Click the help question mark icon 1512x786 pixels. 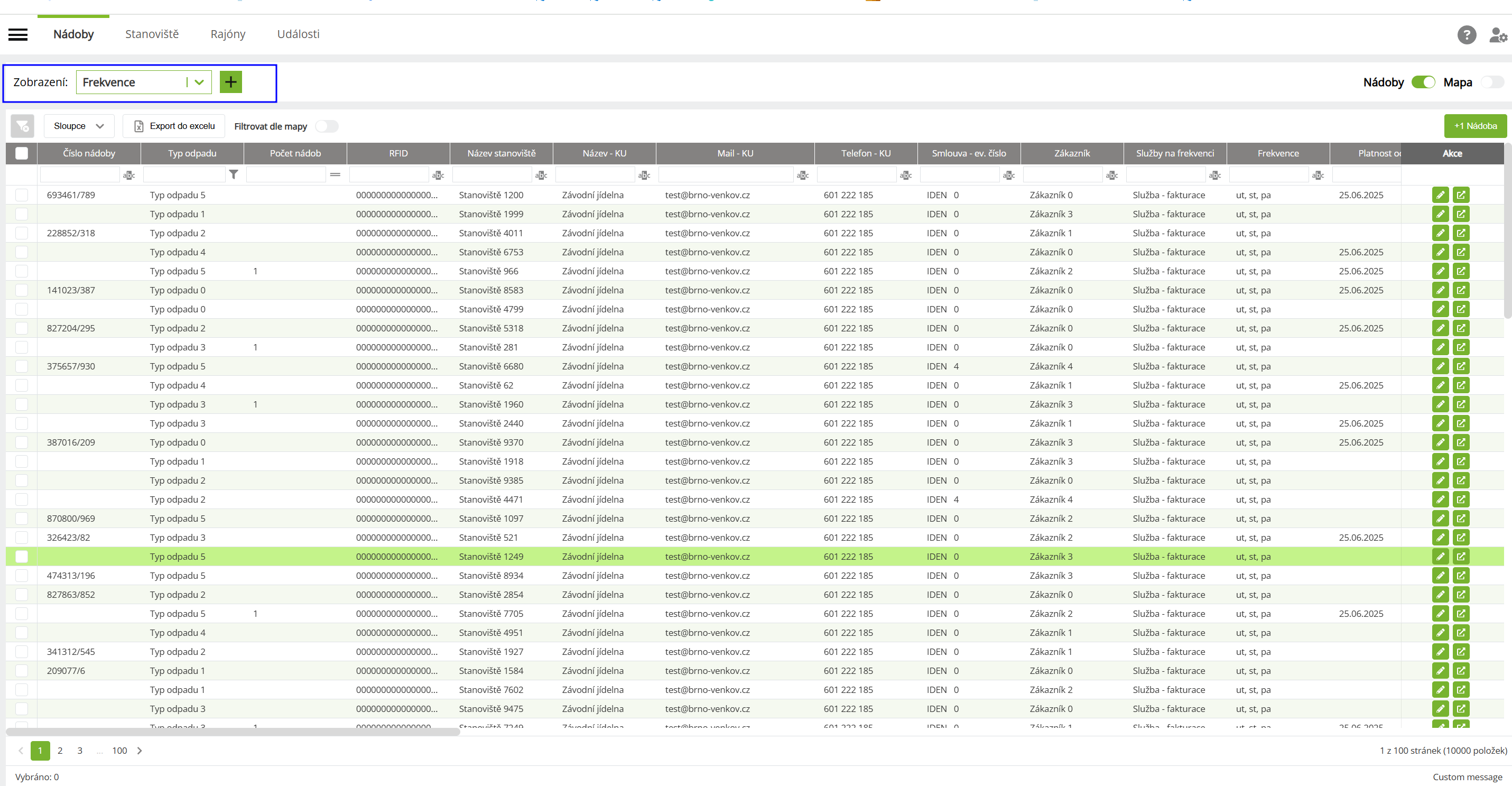(1466, 35)
